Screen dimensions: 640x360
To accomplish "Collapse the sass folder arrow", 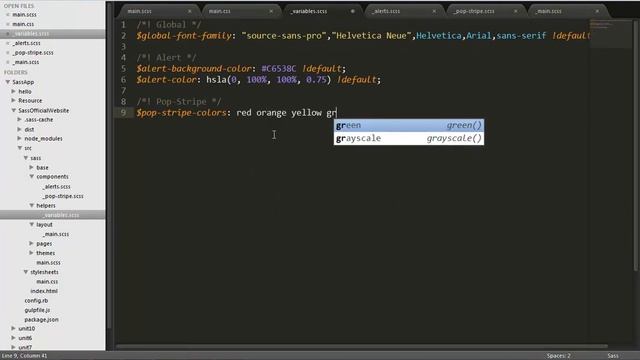I will point(26,158).
